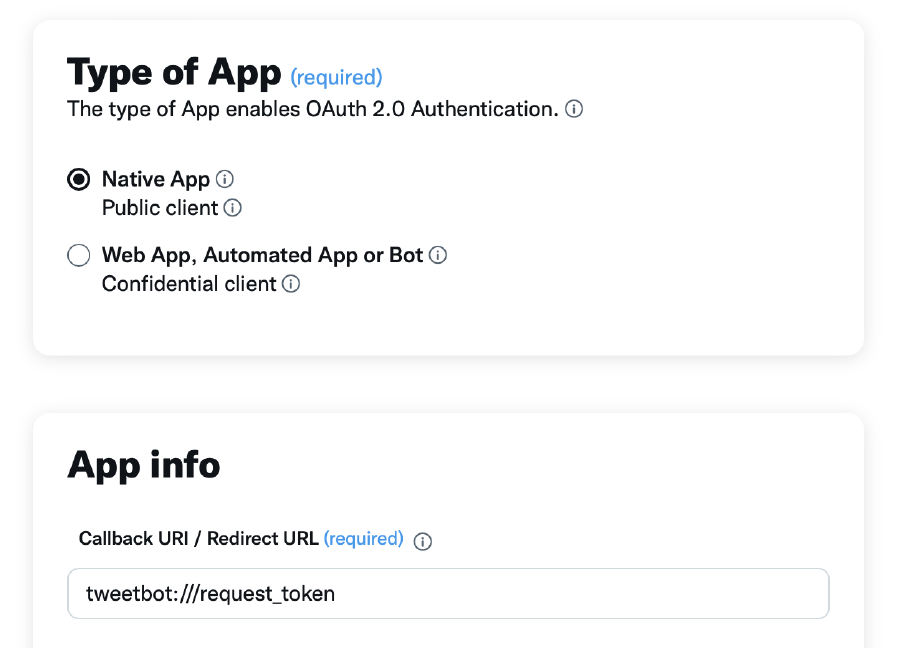Image resolution: width=900 pixels, height=648 pixels.
Task: Click the Native App option label
Action: pyautogui.click(x=156, y=180)
